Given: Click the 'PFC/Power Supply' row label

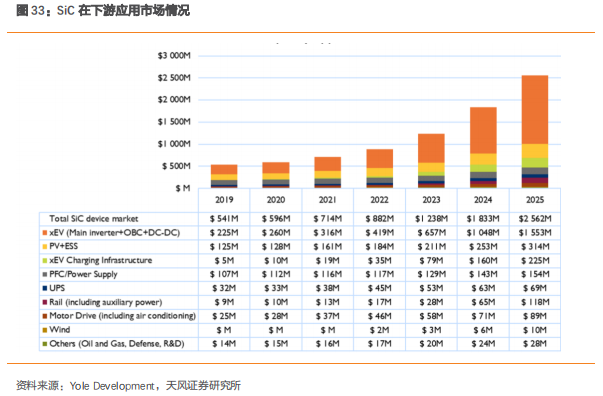Looking at the screenshot, I should [x=83, y=275].
